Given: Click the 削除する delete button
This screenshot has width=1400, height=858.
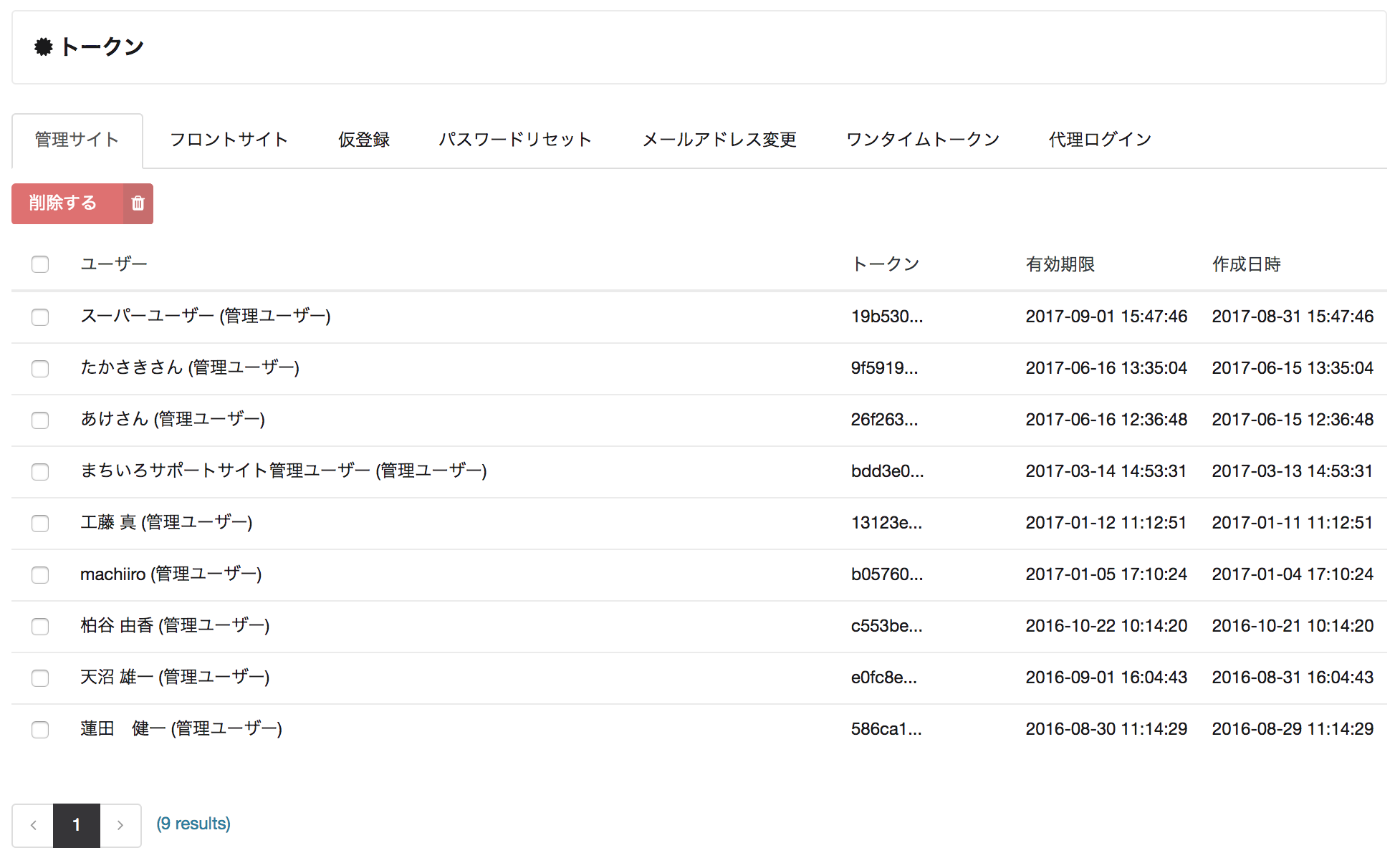Looking at the screenshot, I should [x=82, y=203].
